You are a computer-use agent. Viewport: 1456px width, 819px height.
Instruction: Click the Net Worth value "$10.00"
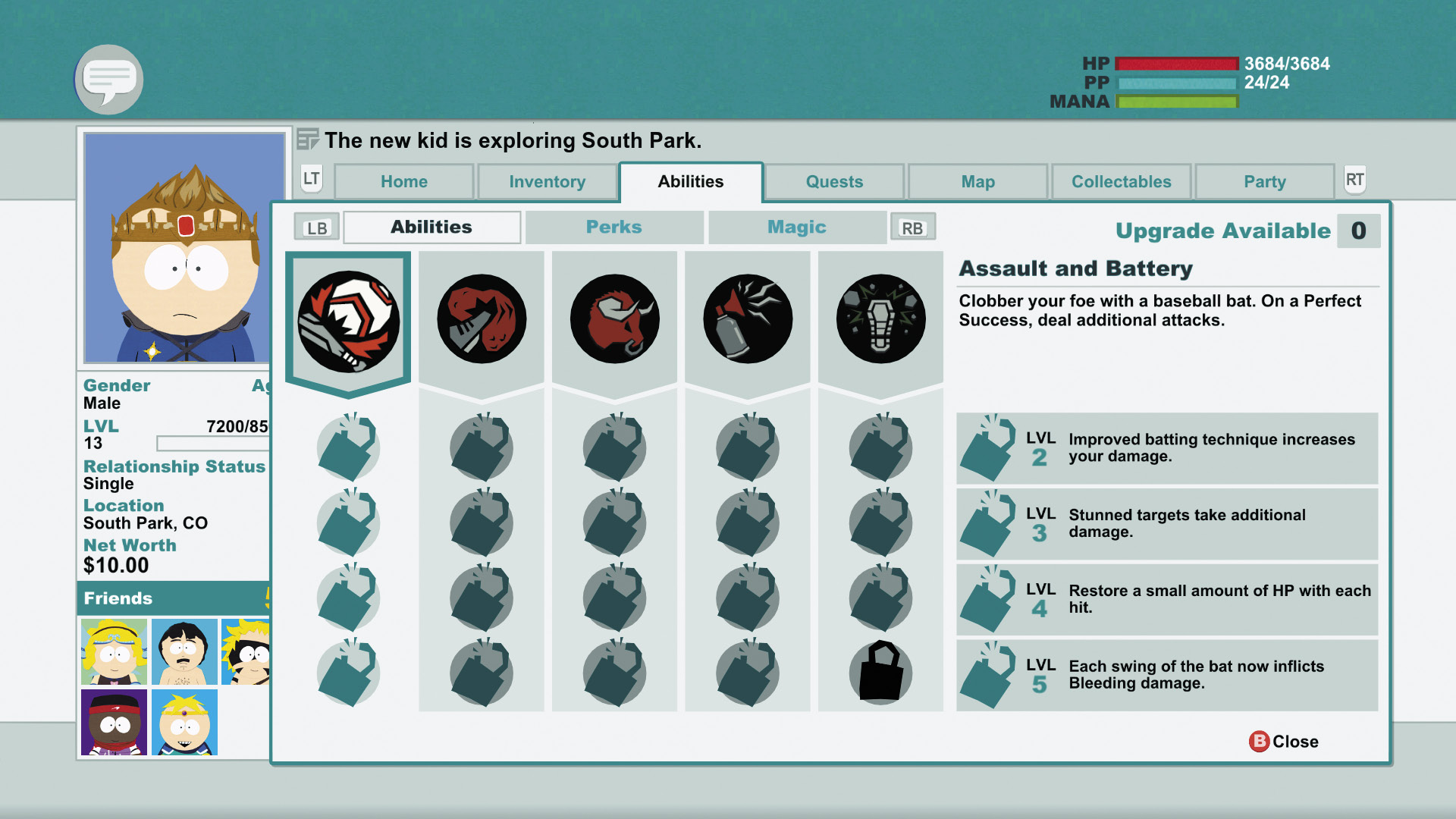click(116, 565)
